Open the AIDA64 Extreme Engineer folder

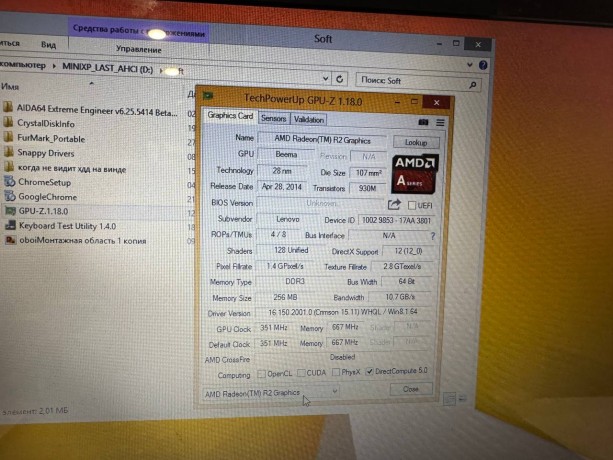[x=97, y=110]
